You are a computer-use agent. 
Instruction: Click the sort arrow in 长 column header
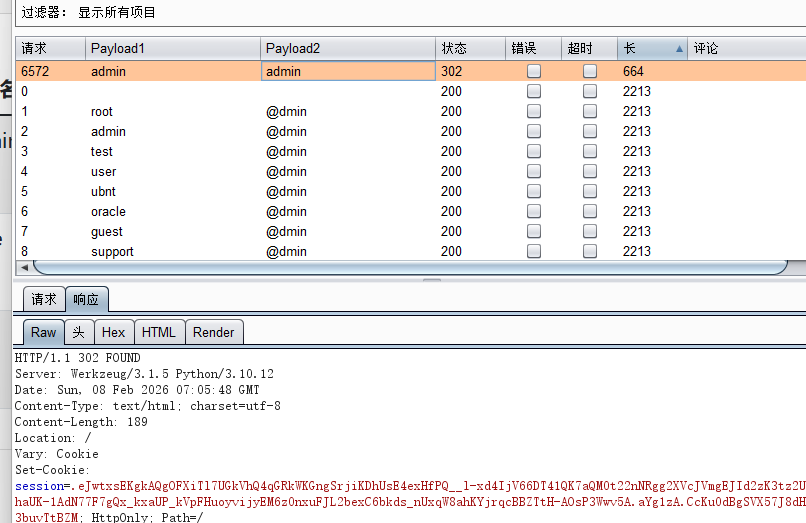pos(680,48)
